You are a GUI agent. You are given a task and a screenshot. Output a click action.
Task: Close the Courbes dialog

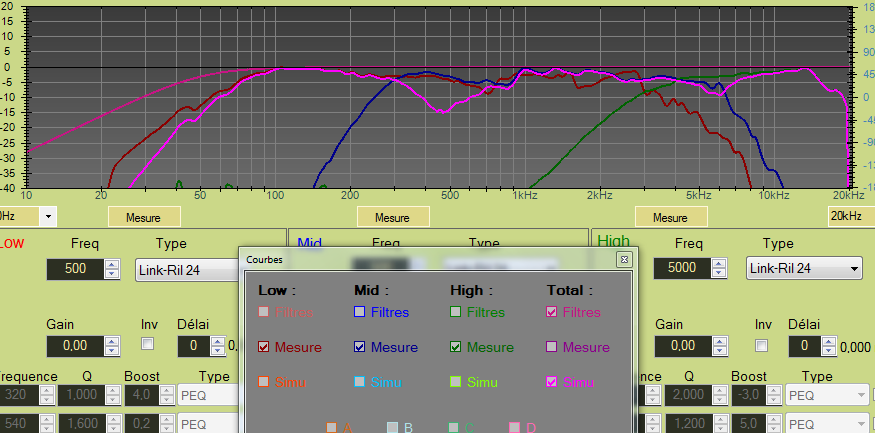624,260
